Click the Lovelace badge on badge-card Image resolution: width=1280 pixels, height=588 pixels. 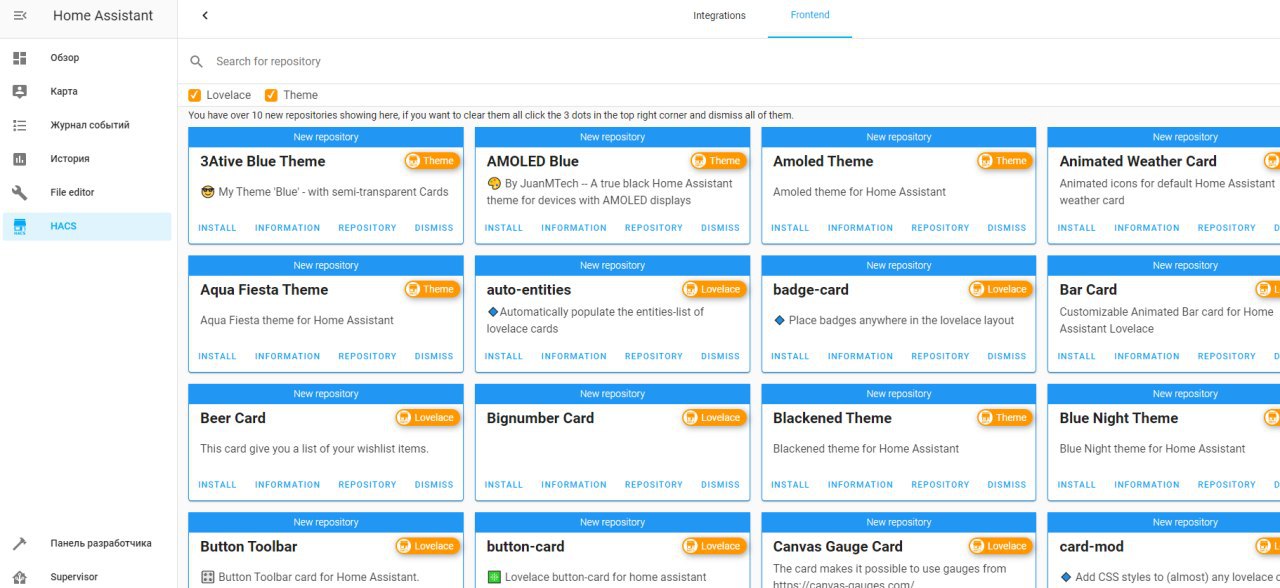(x=1000, y=289)
